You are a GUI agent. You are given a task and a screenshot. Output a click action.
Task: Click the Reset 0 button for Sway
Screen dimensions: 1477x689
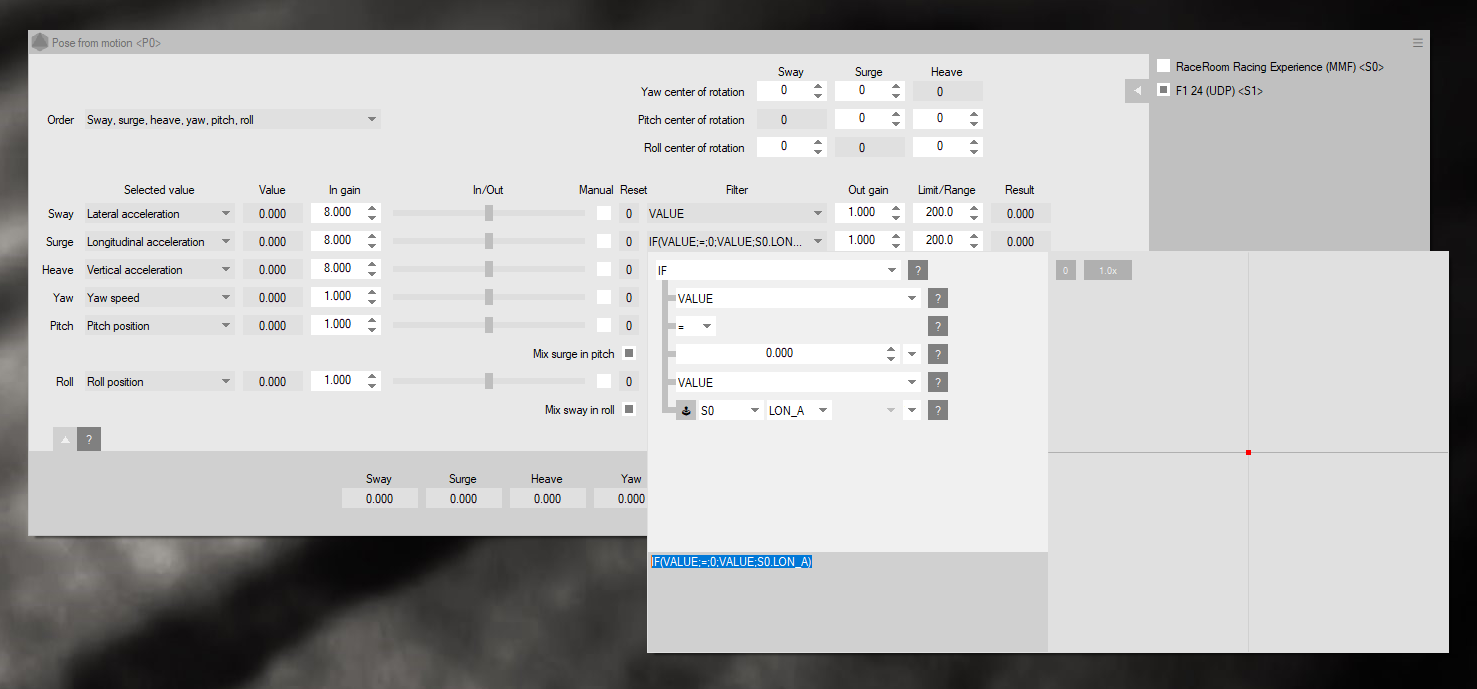[629, 213]
